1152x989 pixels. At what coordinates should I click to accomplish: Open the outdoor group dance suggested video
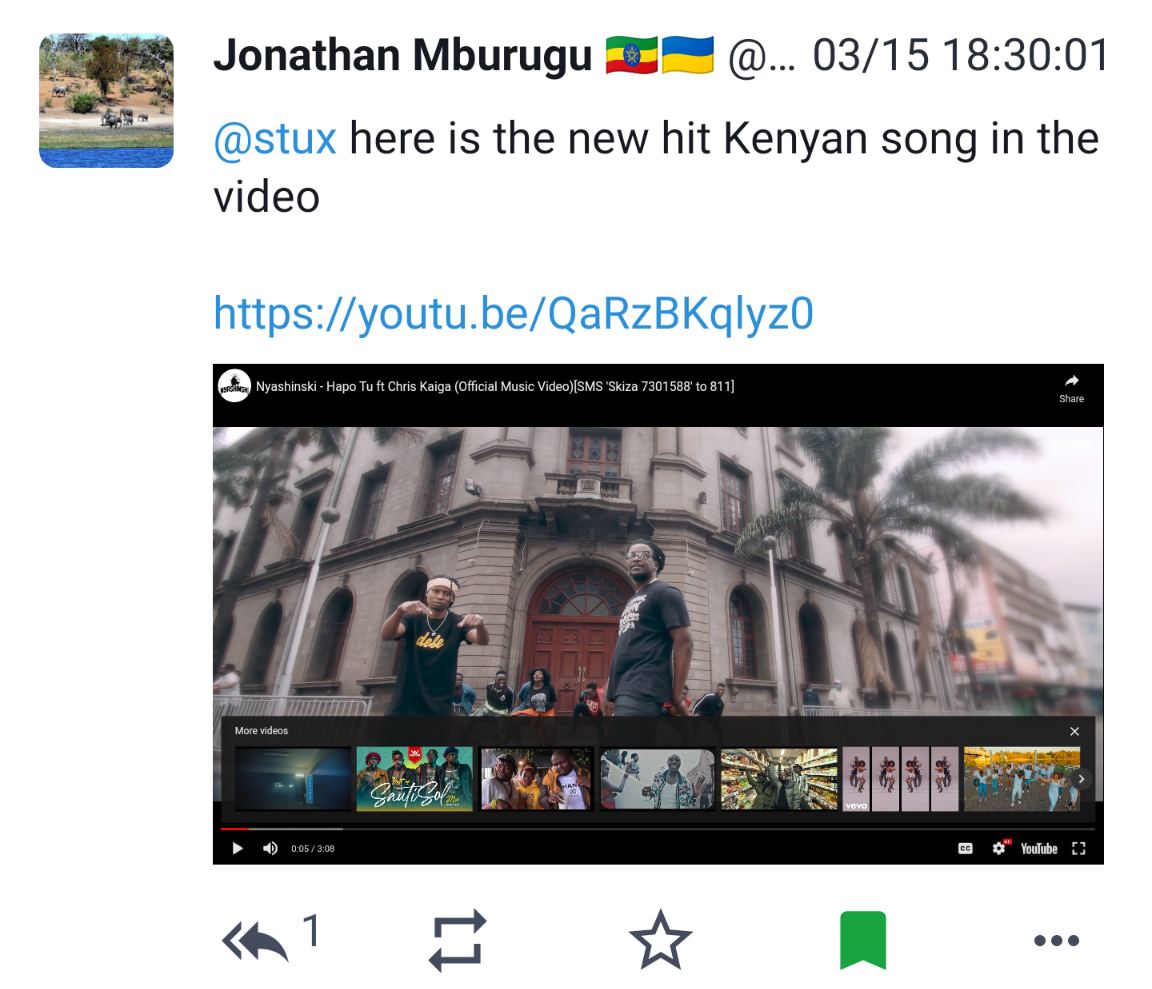coord(1022,779)
